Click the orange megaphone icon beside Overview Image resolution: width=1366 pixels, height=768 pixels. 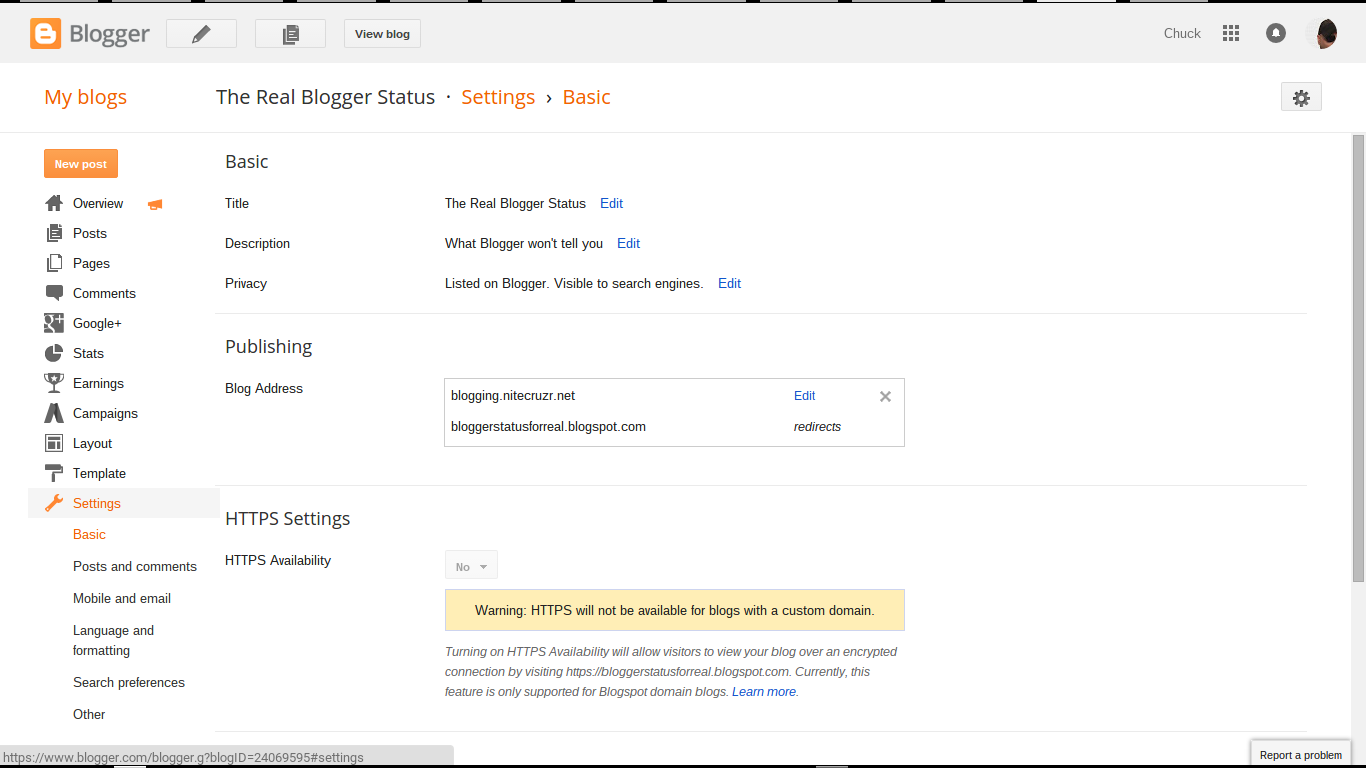(x=155, y=204)
